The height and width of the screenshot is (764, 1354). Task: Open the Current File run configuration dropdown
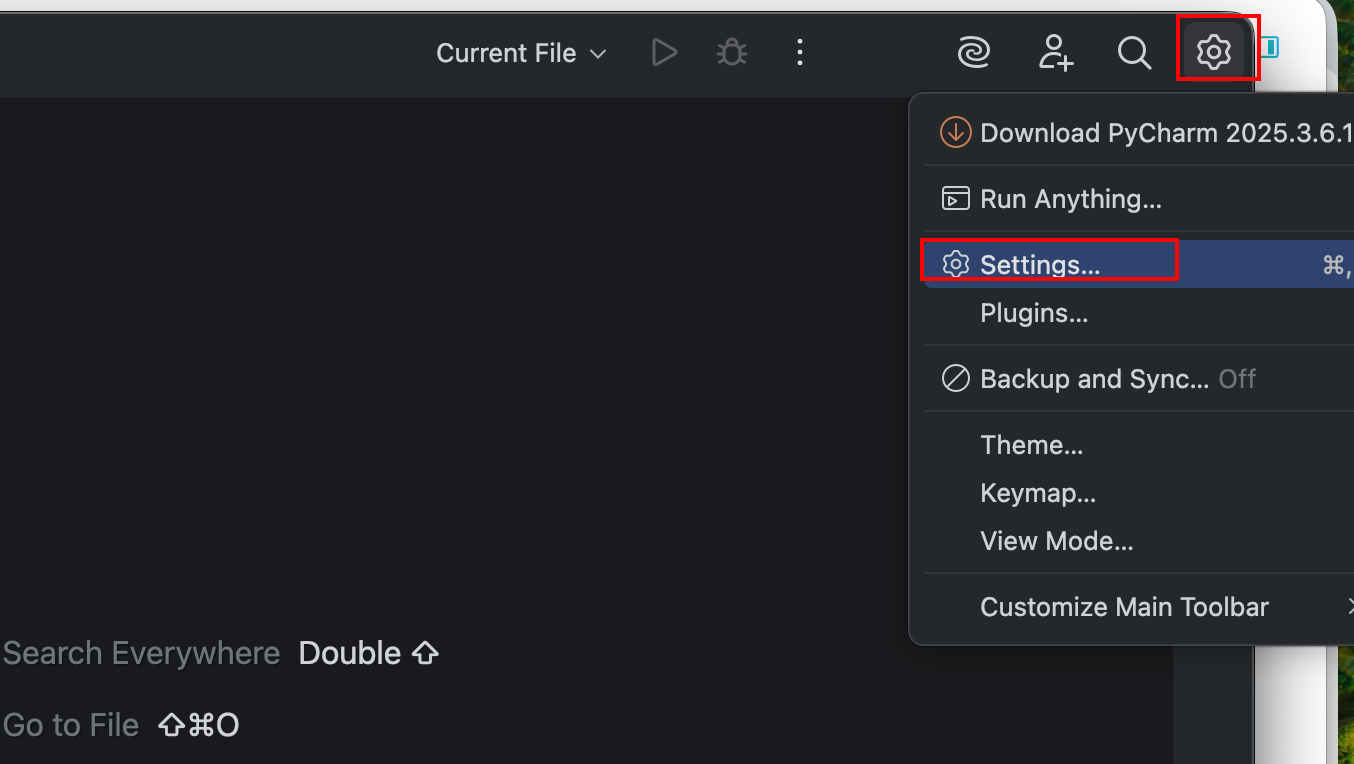(521, 53)
